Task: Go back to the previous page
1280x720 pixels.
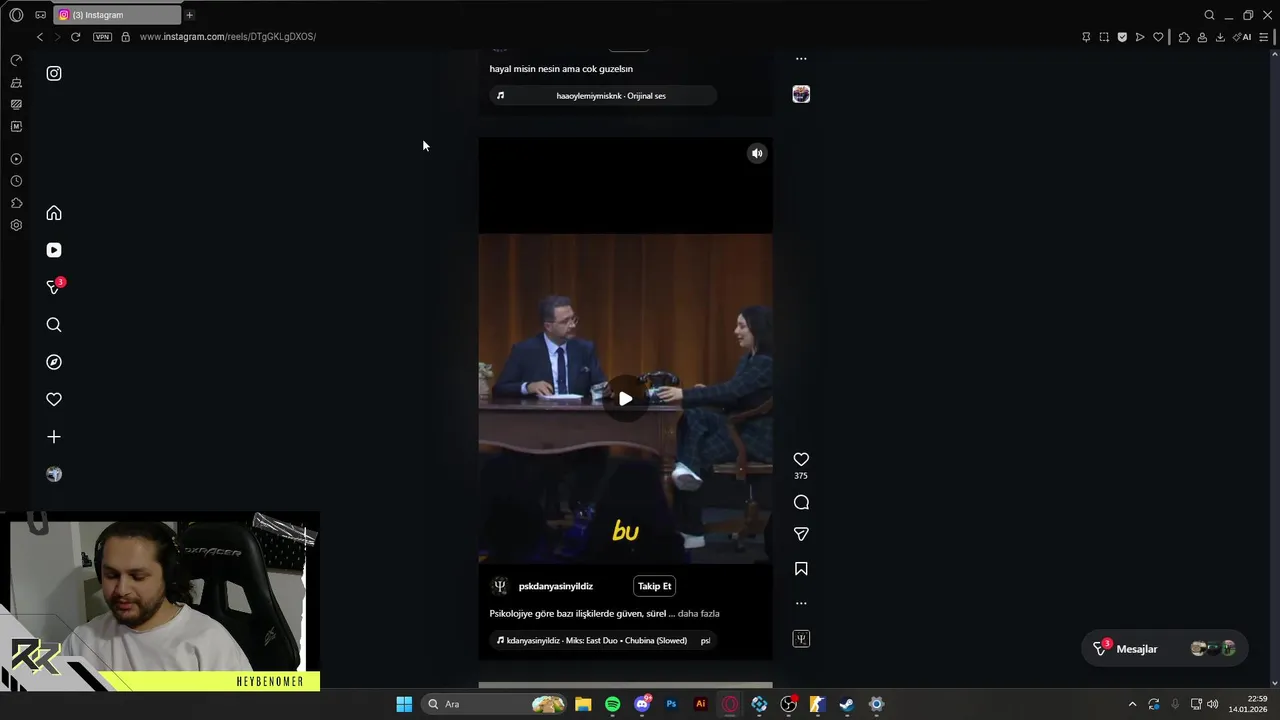Action: pyautogui.click(x=40, y=37)
